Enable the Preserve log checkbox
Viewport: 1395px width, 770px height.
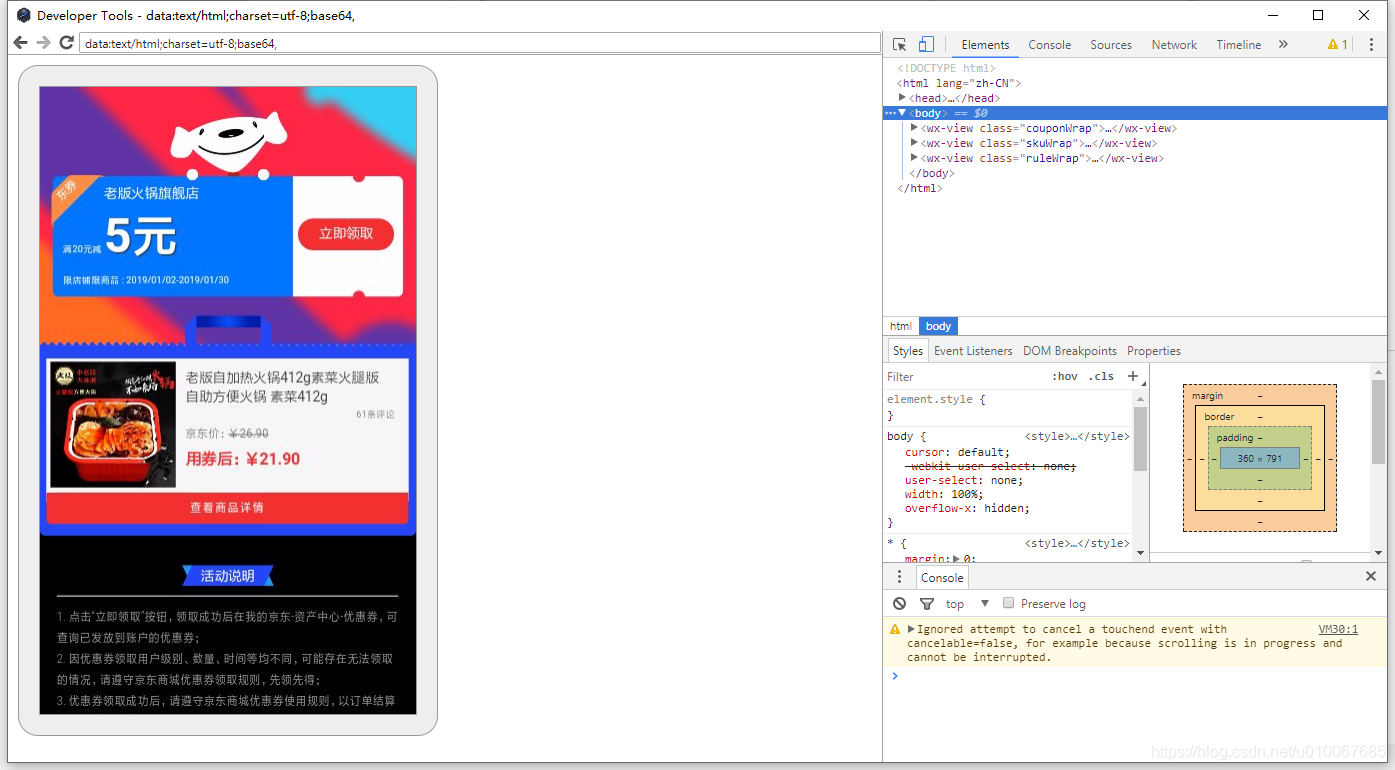pos(1009,603)
